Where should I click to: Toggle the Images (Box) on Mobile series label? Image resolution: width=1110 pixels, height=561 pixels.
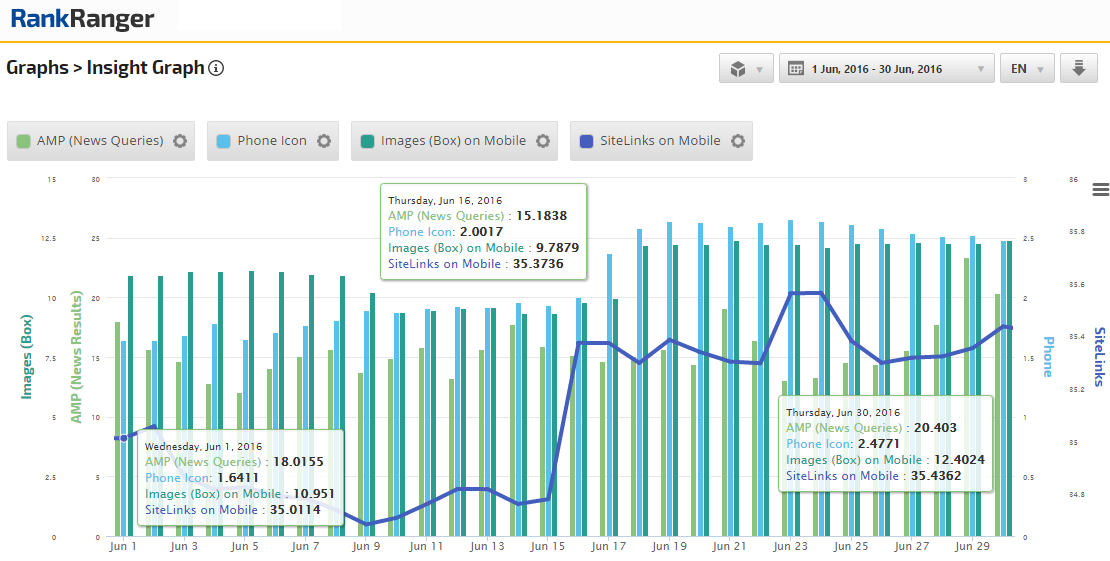tap(453, 141)
